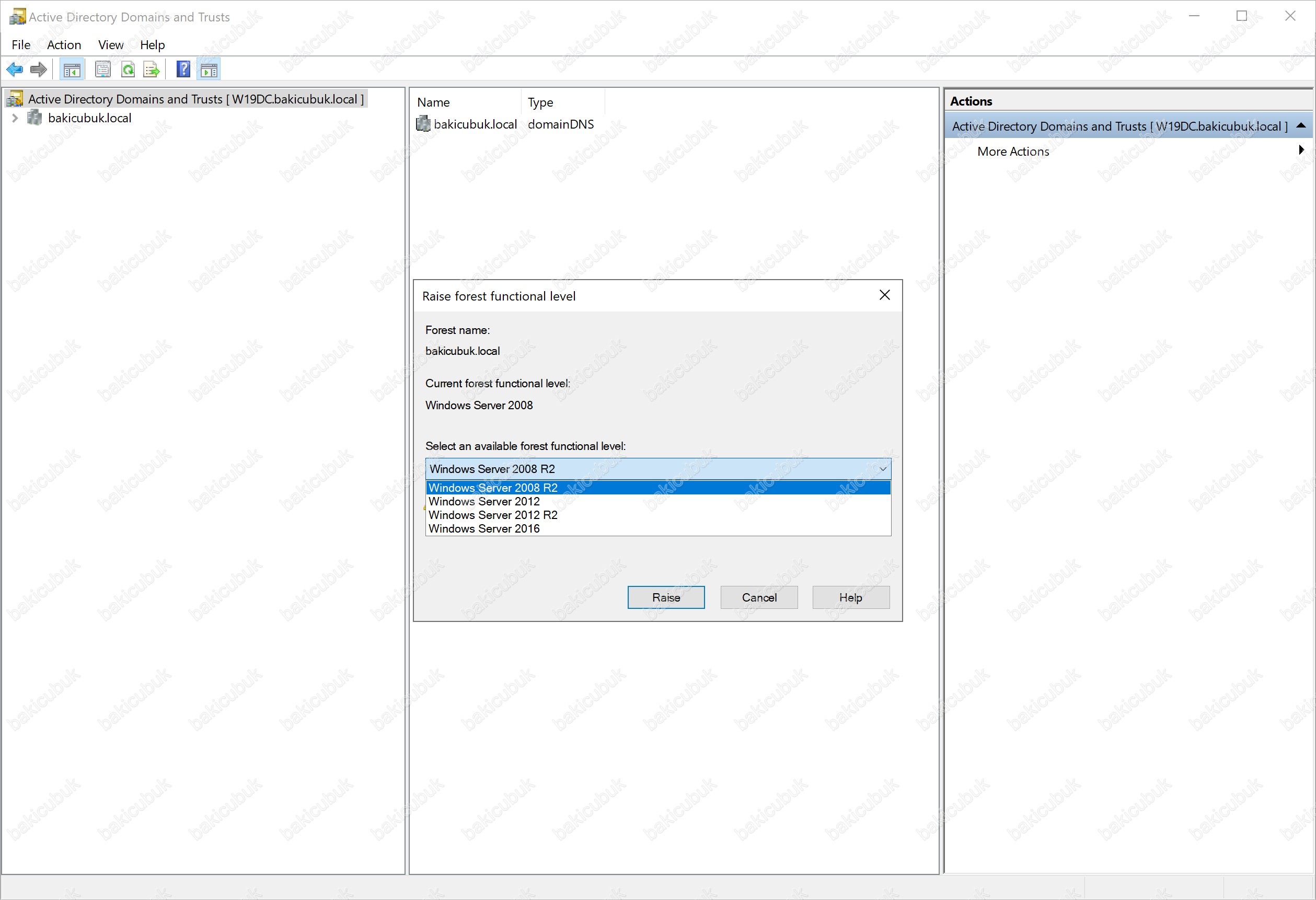The width and height of the screenshot is (1316, 900).
Task: Minimize the main window
Action: 1194,16
